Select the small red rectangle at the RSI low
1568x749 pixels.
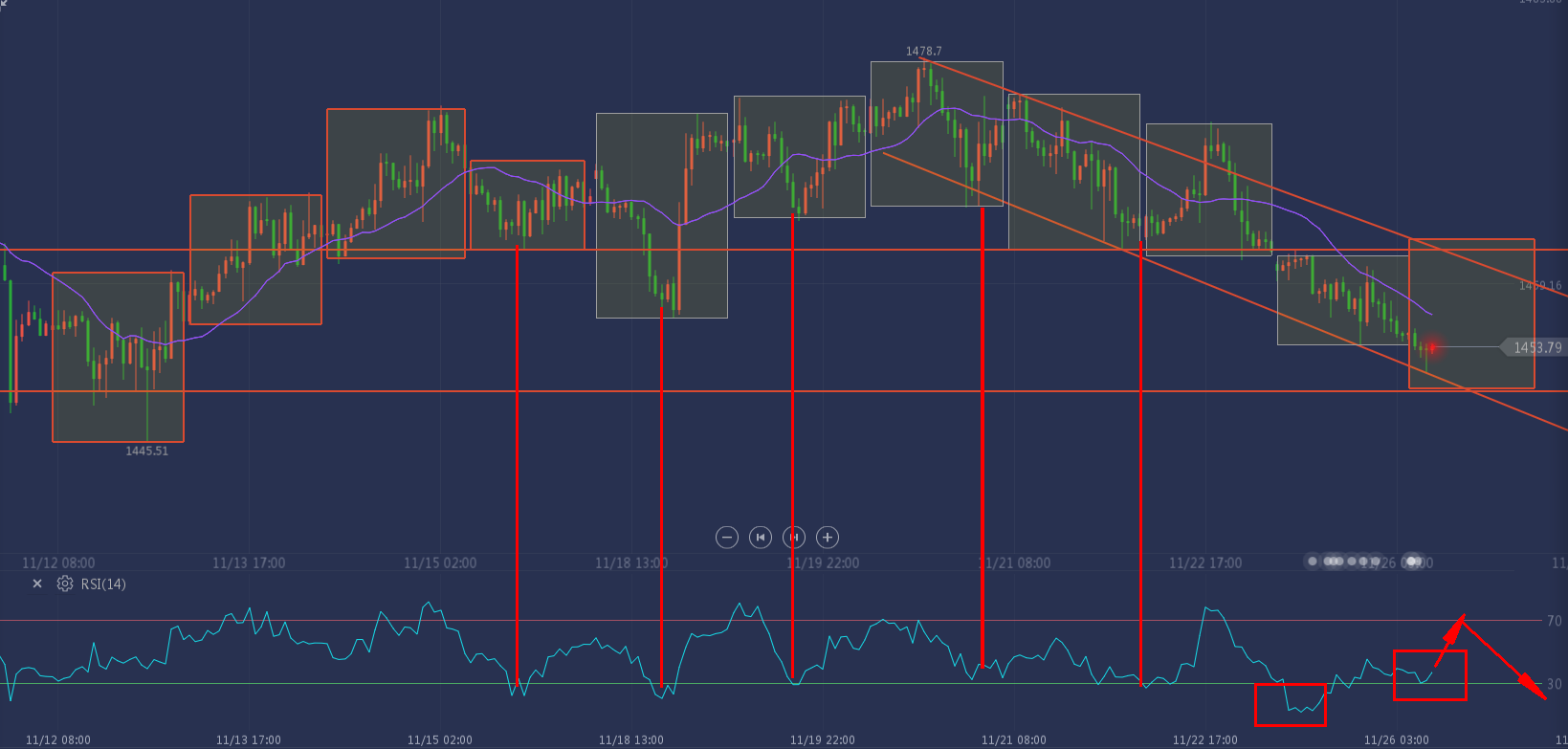[x=1291, y=704]
